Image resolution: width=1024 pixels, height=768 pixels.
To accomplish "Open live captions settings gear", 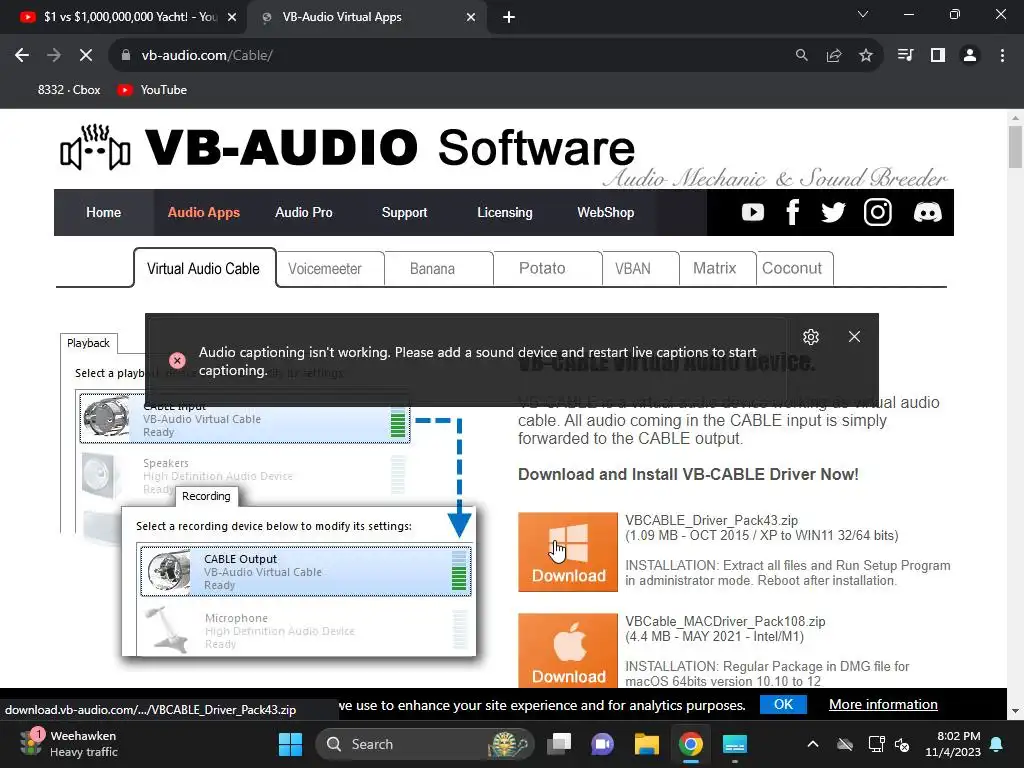I will [810, 337].
